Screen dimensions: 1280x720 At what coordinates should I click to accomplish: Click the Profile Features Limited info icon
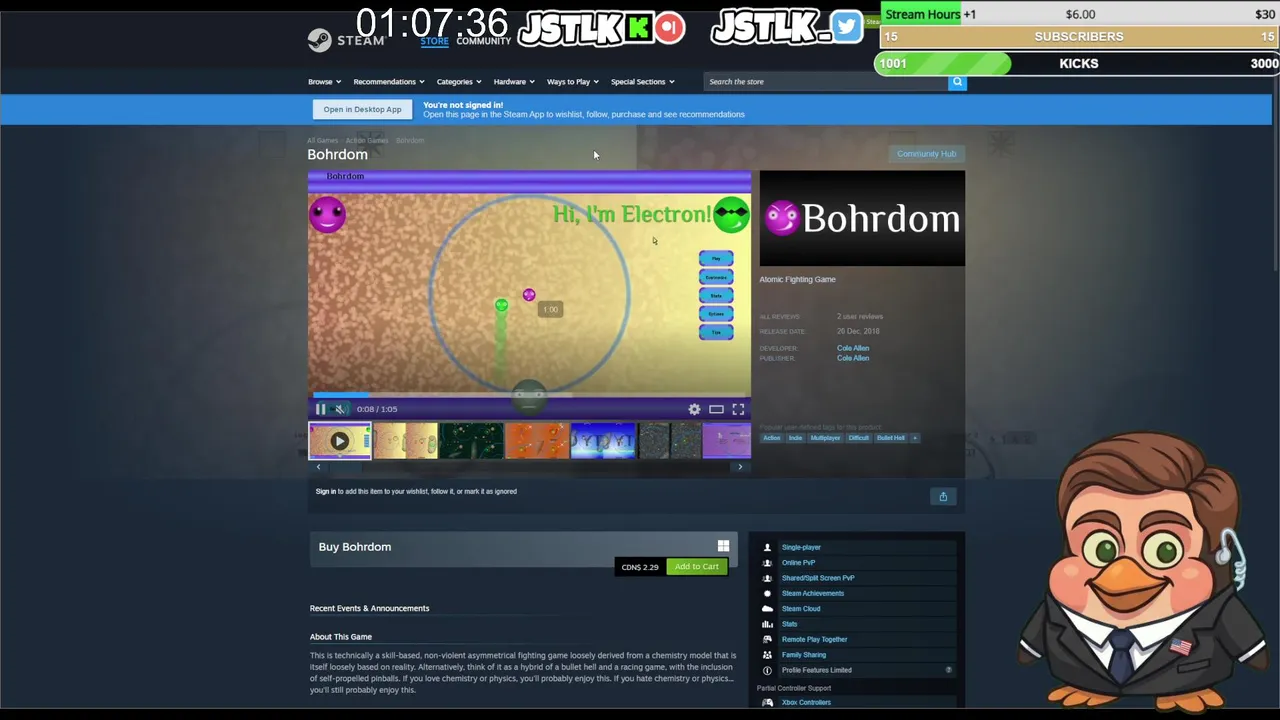[x=767, y=671]
